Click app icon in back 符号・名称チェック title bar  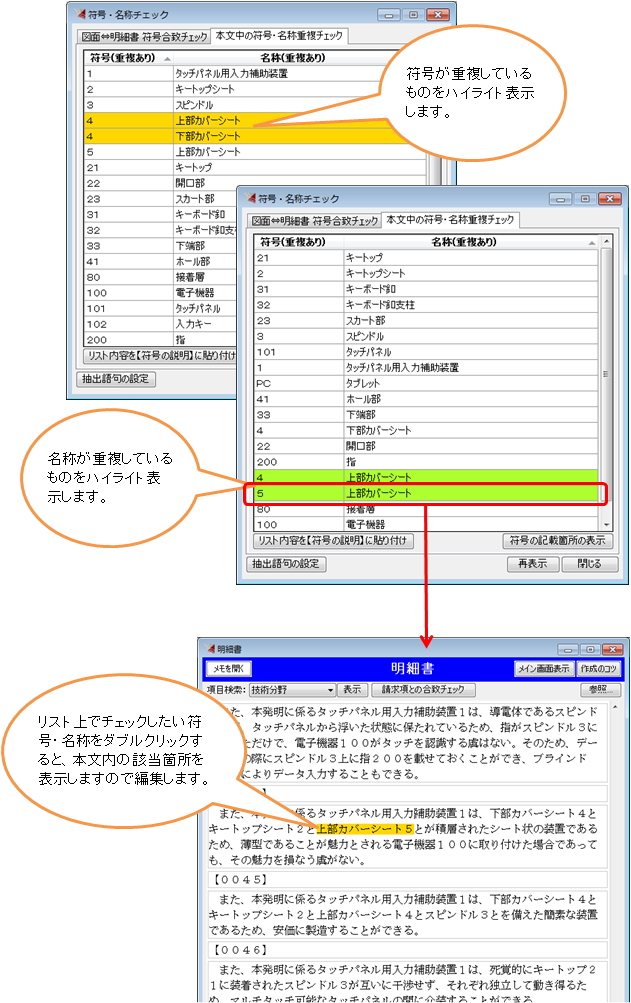click(x=81, y=14)
